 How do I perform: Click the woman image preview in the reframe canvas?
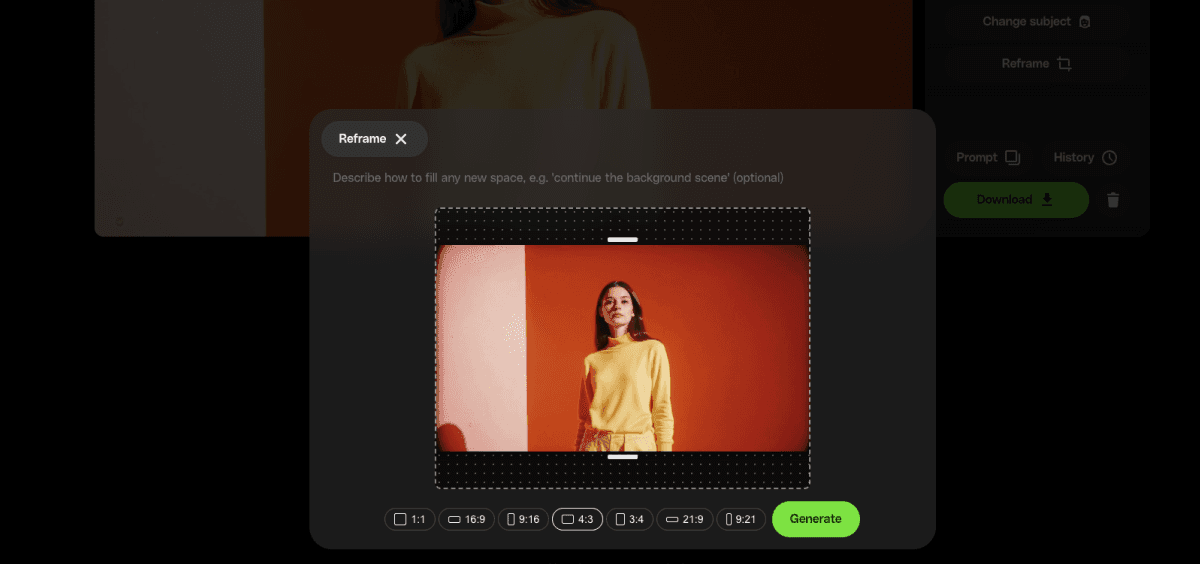tap(622, 348)
